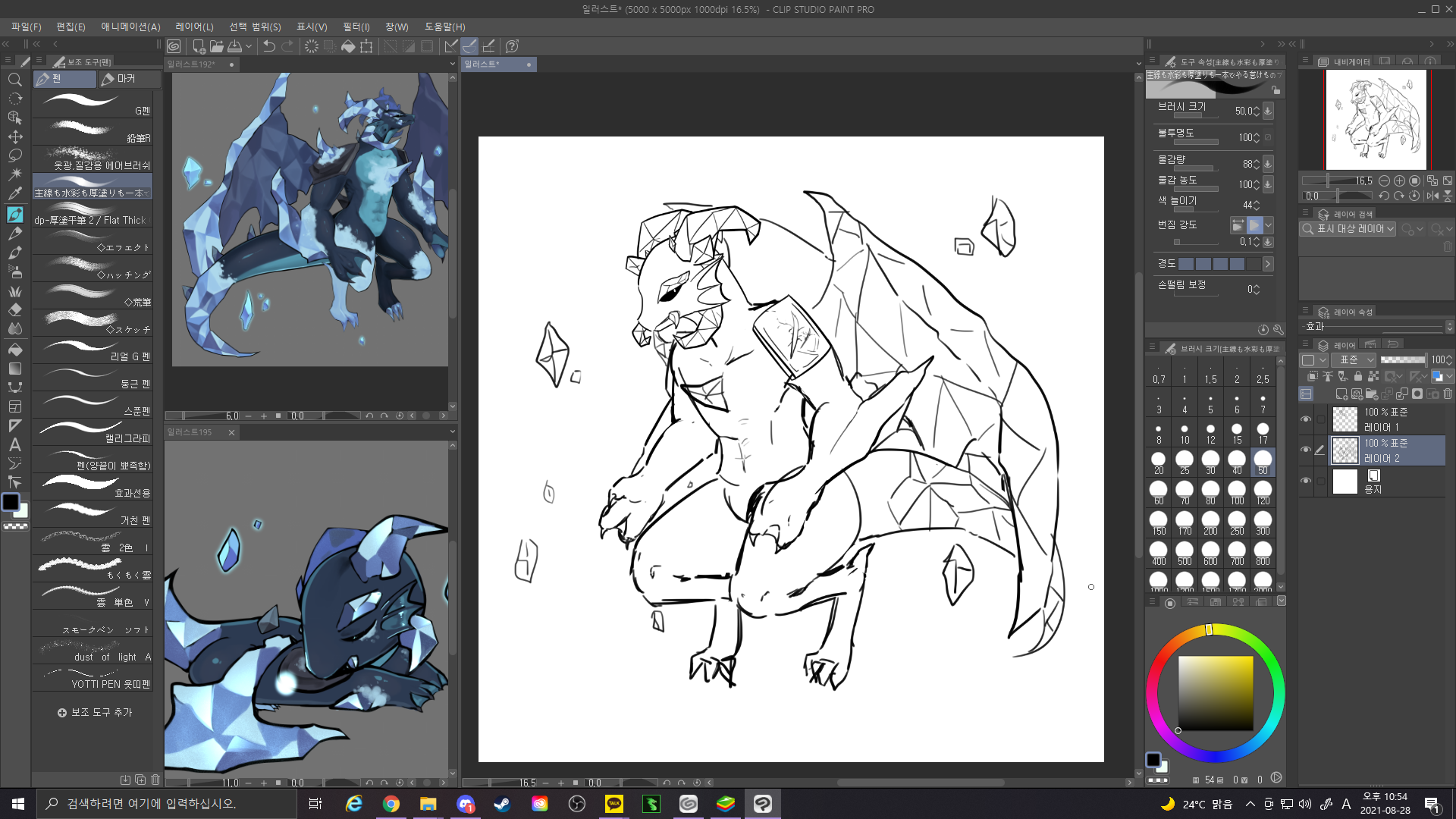The width and height of the screenshot is (1456, 819).
Task: Select the G펜 brush
Action: tap(93, 104)
